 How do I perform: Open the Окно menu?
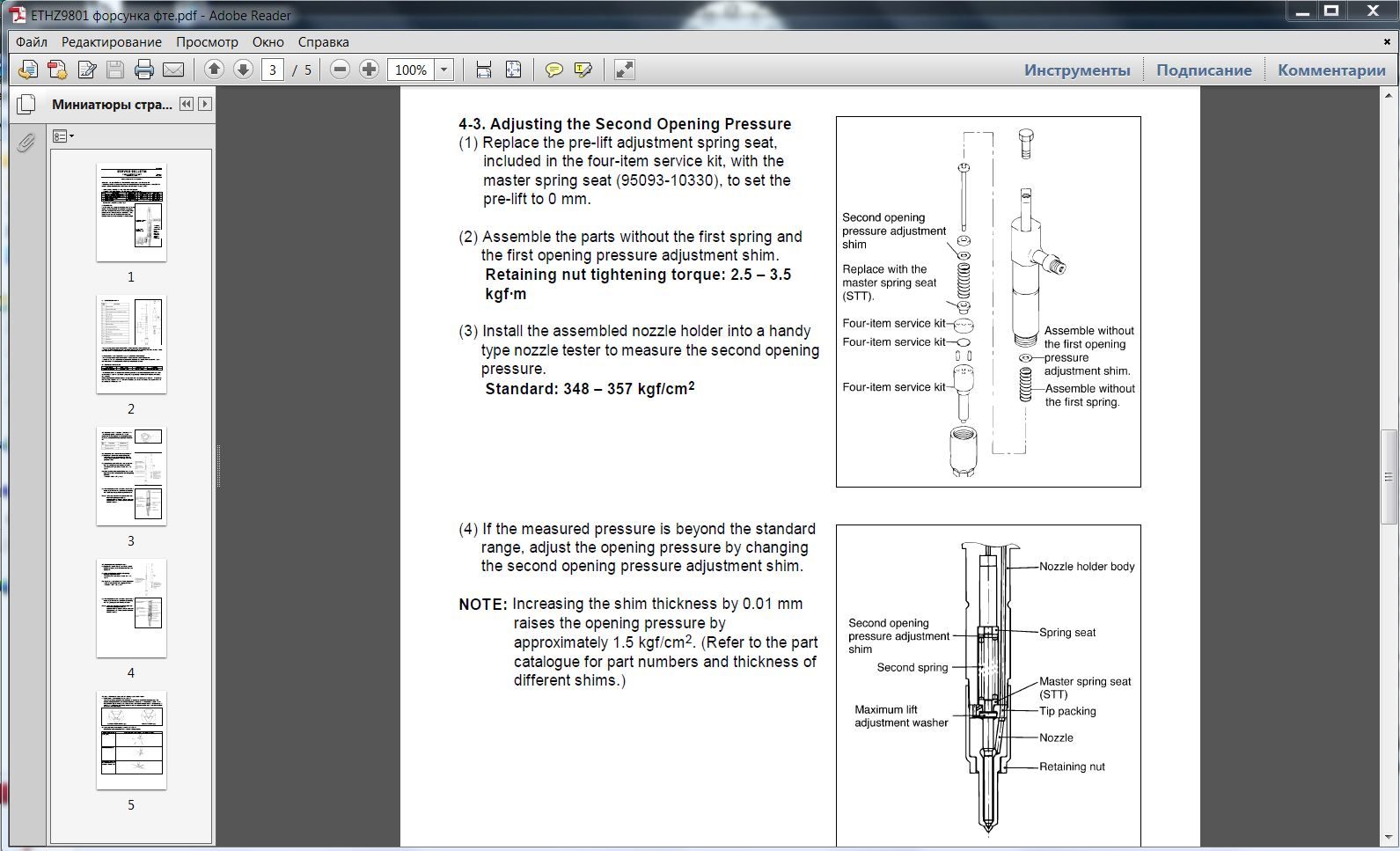pyautogui.click(x=268, y=41)
